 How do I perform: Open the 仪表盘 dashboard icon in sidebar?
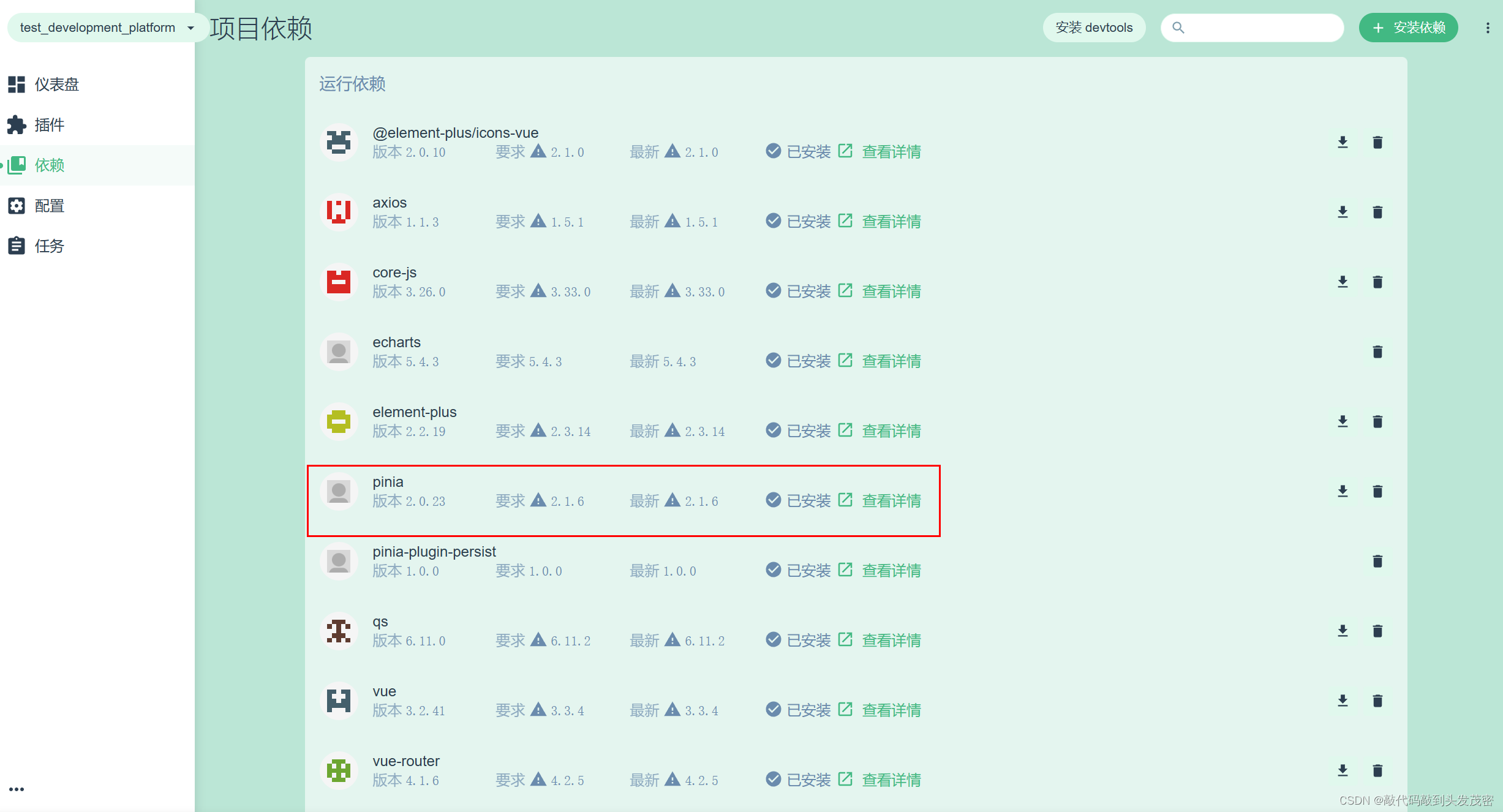17,84
